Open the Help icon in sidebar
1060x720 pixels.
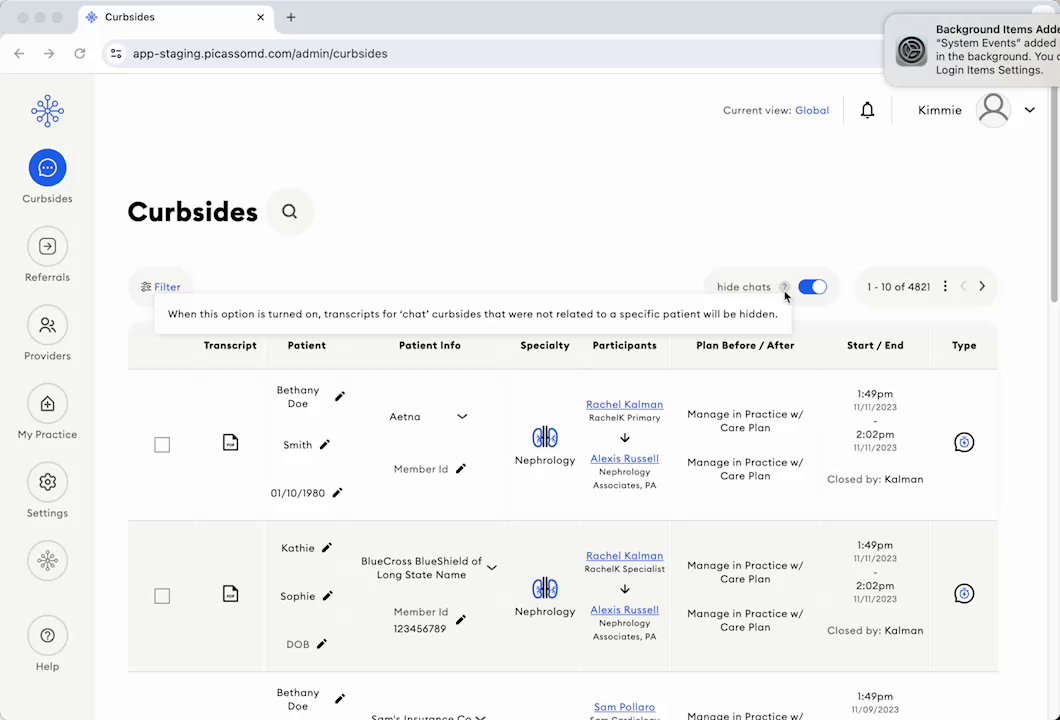tap(47, 636)
